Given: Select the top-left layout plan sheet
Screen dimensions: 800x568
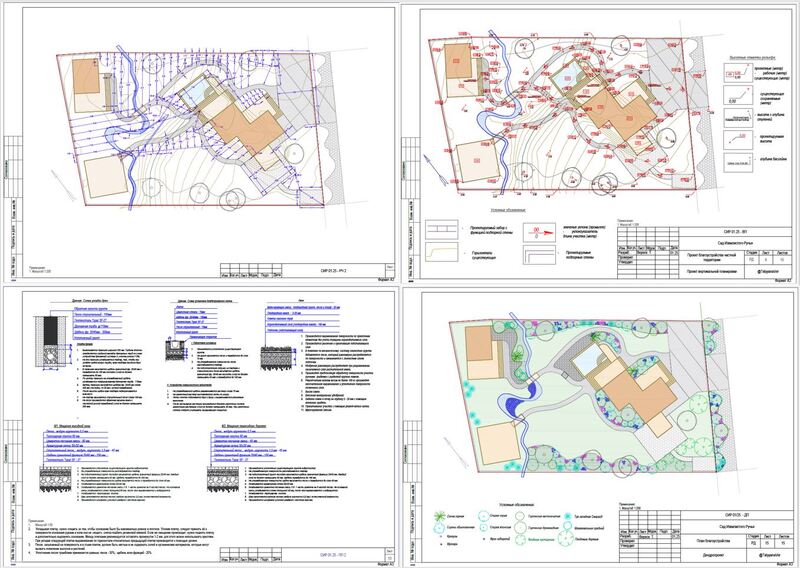Looking at the screenshot, I should (x=200, y=142).
